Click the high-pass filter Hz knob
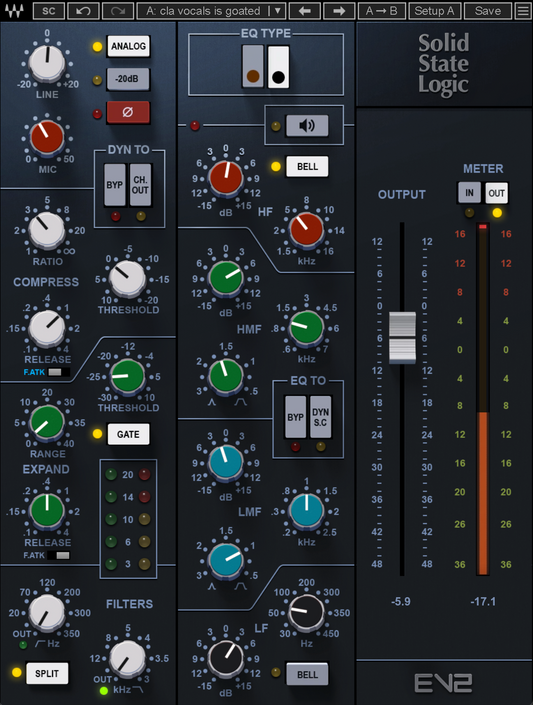 tap(47, 612)
